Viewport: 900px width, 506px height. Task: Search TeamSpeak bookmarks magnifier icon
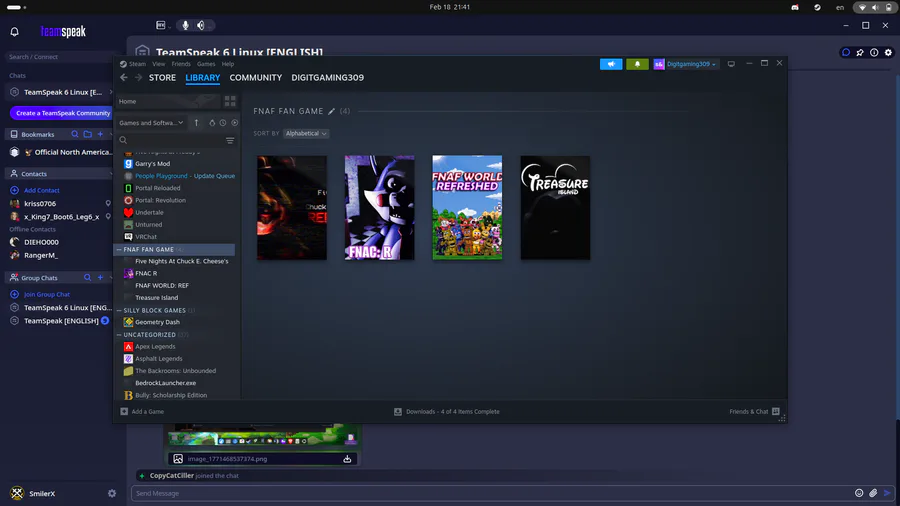pyautogui.click(x=75, y=134)
